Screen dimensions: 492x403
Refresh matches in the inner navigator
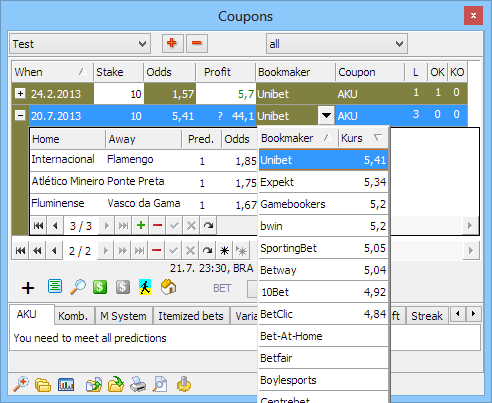(208, 226)
